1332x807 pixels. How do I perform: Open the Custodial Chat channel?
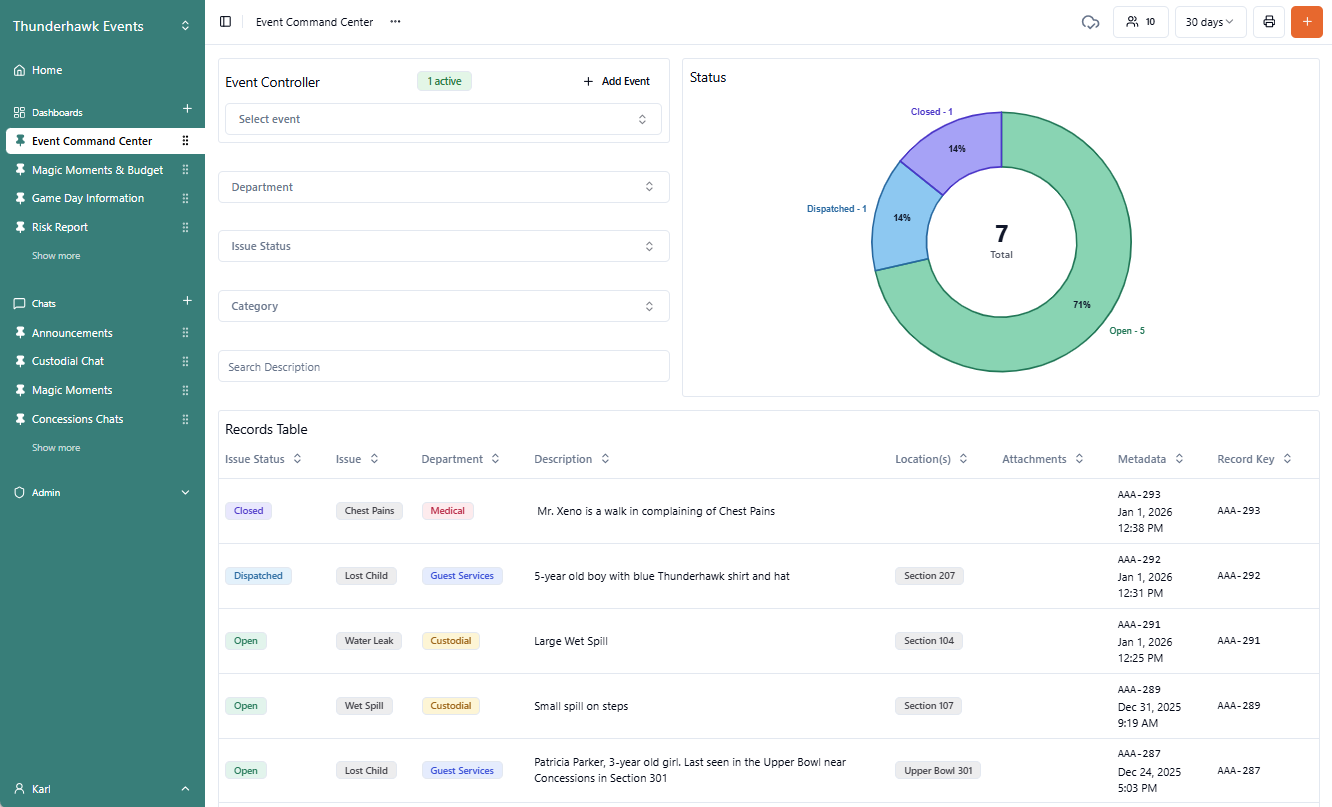pyautogui.click(x=68, y=361)
